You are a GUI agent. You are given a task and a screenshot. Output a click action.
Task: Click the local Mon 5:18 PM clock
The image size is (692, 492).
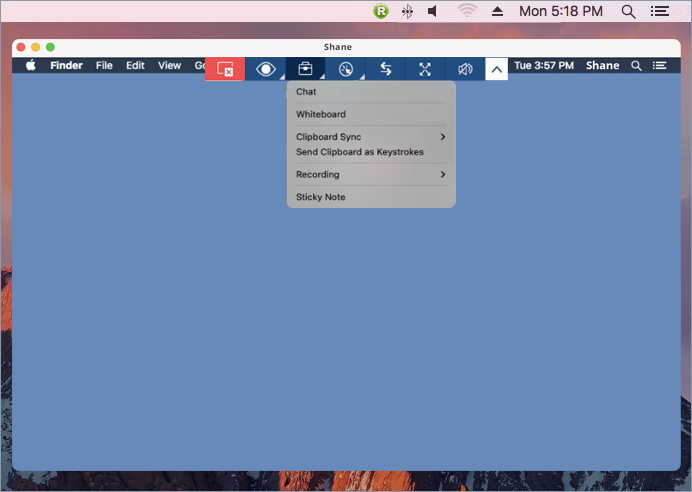point(562,11)
